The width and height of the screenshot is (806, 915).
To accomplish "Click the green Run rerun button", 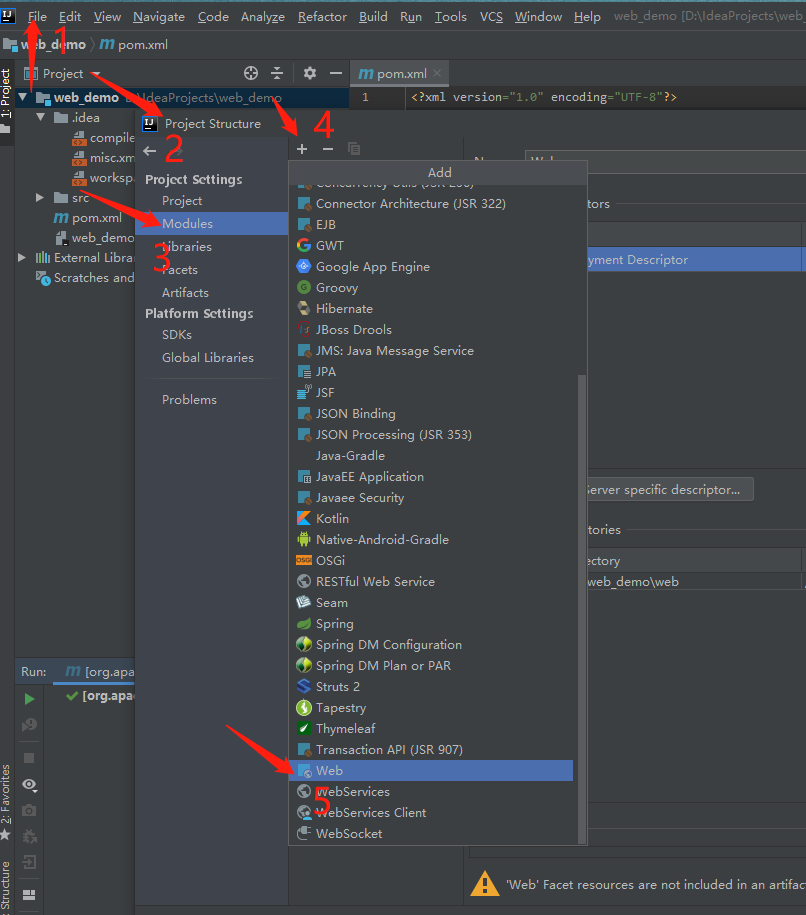I will (29, 699).
